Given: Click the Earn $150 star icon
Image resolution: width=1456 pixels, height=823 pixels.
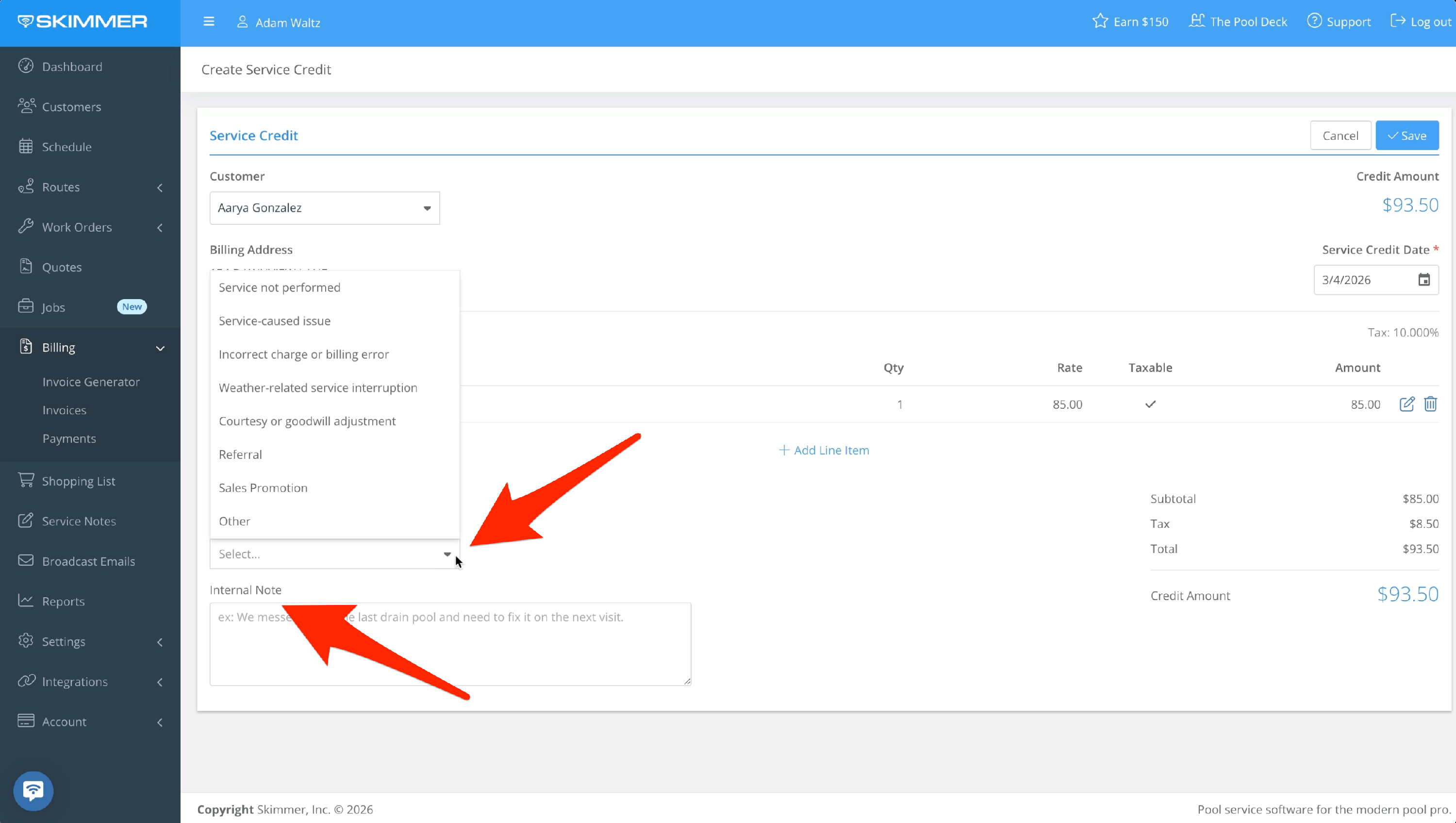Looking at the screenshot, I should 1099,21.
